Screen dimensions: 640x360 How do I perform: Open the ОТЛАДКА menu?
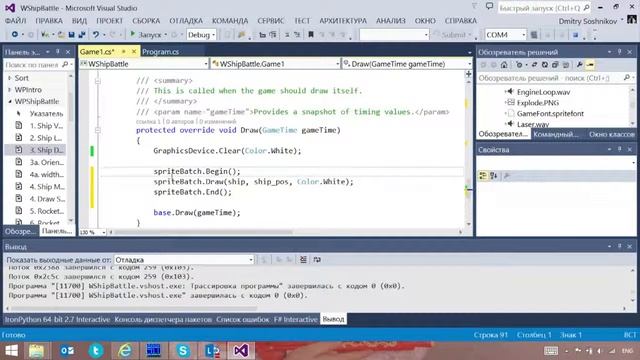186,20
